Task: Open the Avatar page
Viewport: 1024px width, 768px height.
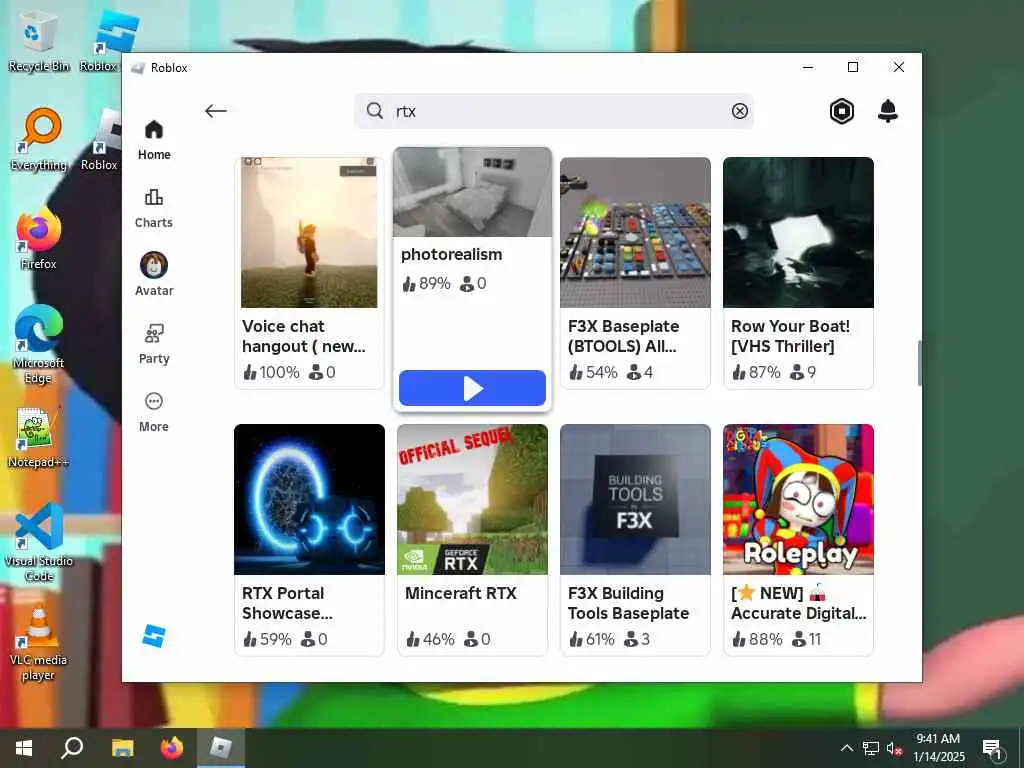Action: 154,274
